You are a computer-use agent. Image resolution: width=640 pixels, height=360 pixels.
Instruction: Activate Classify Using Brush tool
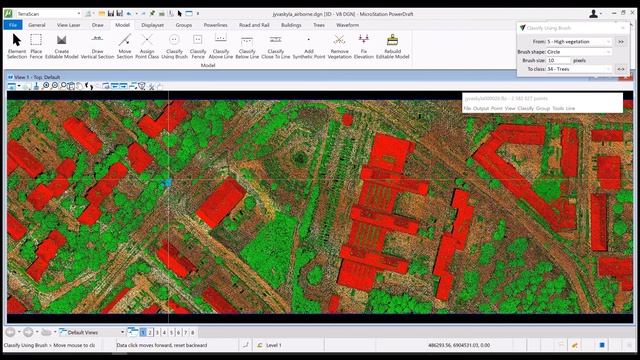click(174, 46)
